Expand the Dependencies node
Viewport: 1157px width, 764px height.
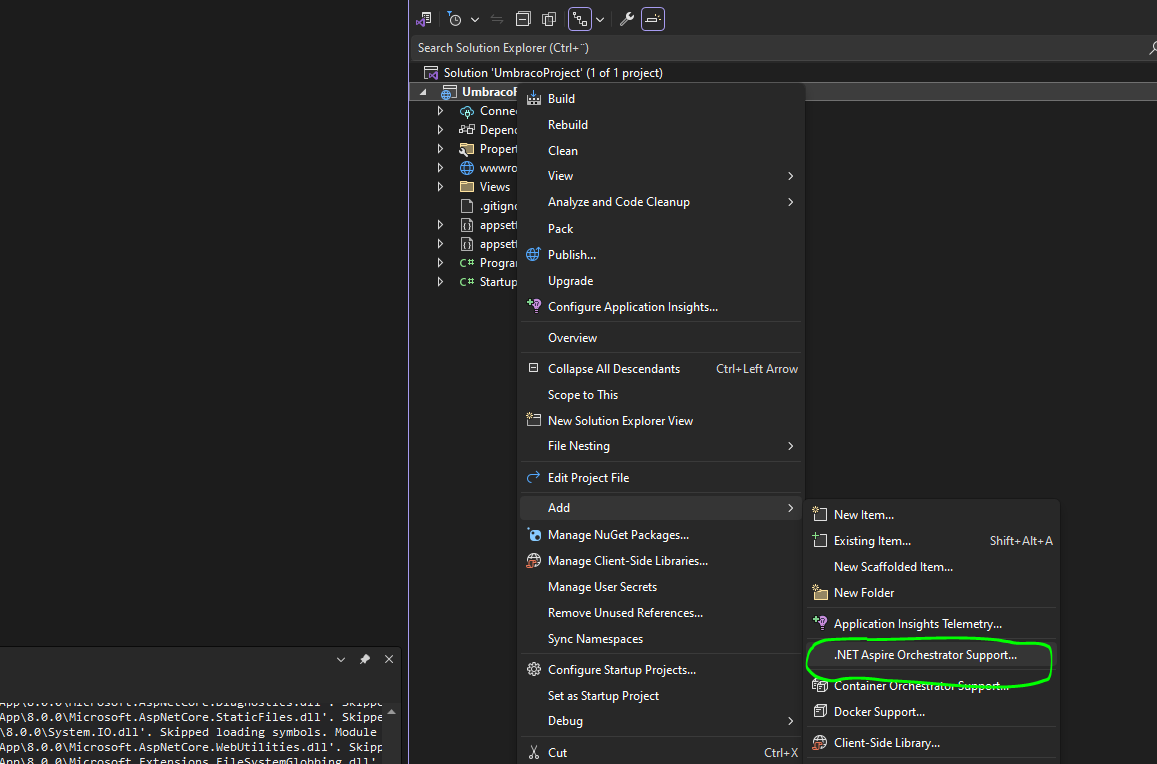(441, 130)
